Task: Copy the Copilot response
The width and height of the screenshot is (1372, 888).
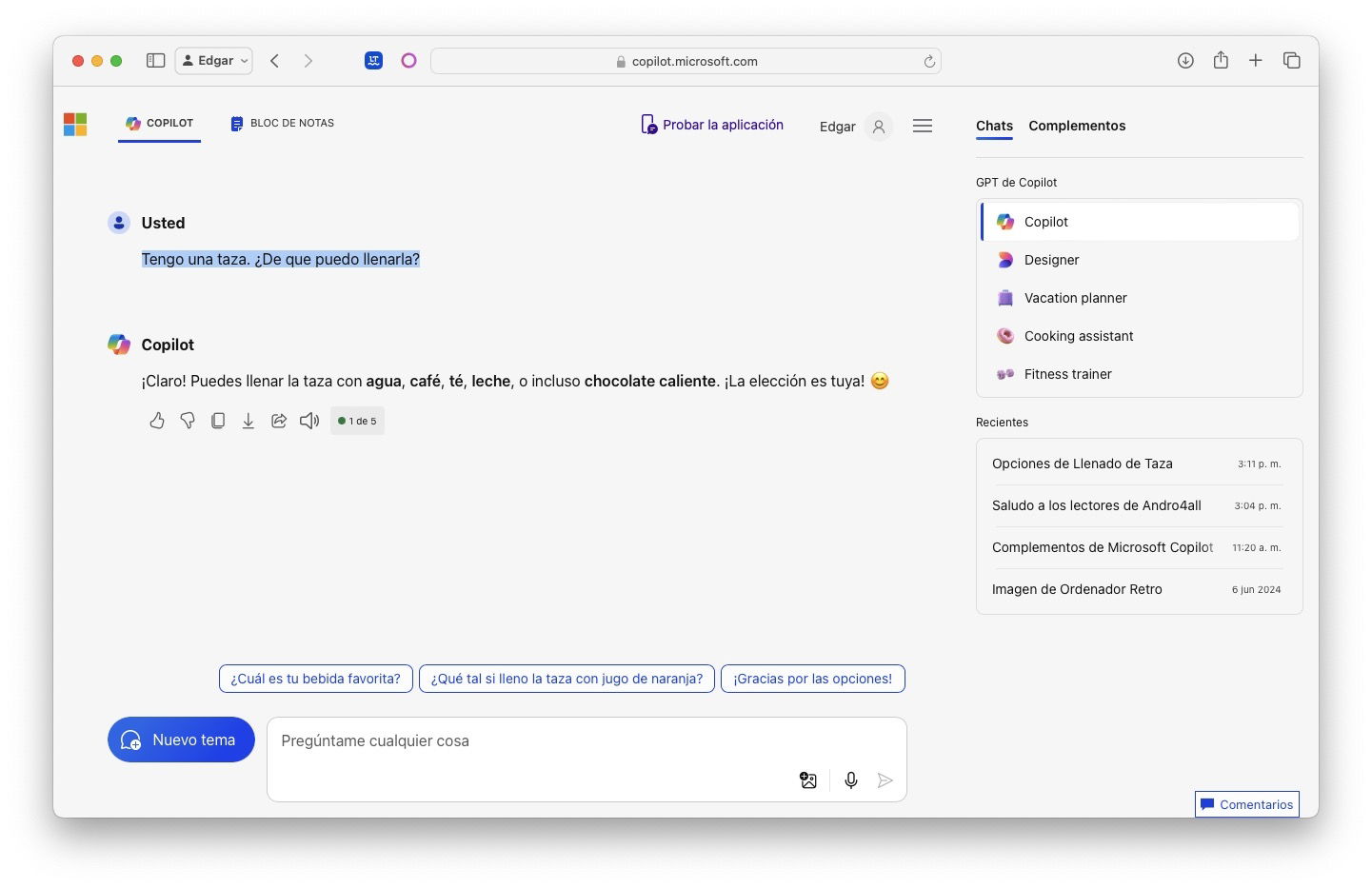Action: [218, 421]
